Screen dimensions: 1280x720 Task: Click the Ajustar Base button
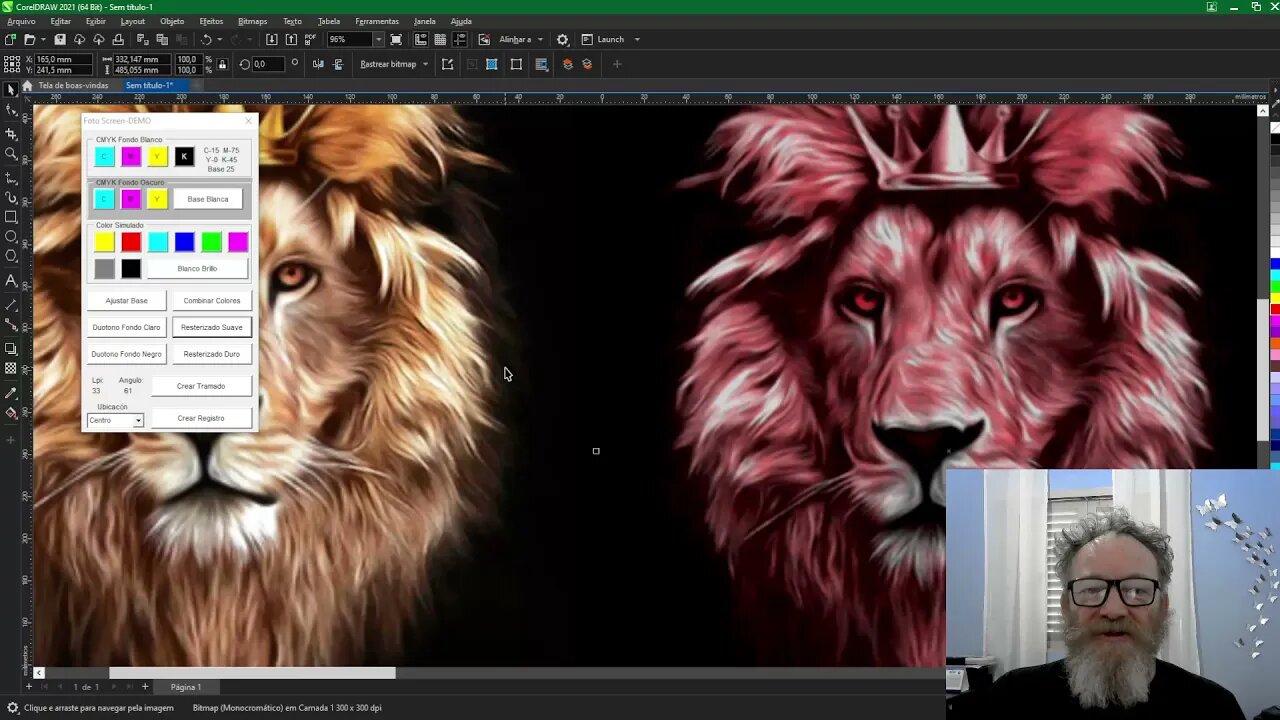click(126, 300)
